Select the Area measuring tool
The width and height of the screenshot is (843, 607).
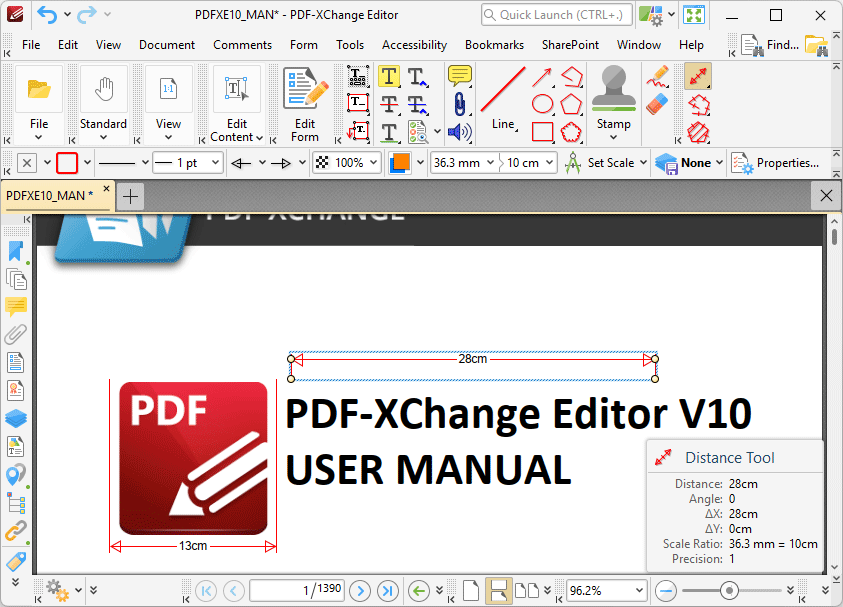698,133
